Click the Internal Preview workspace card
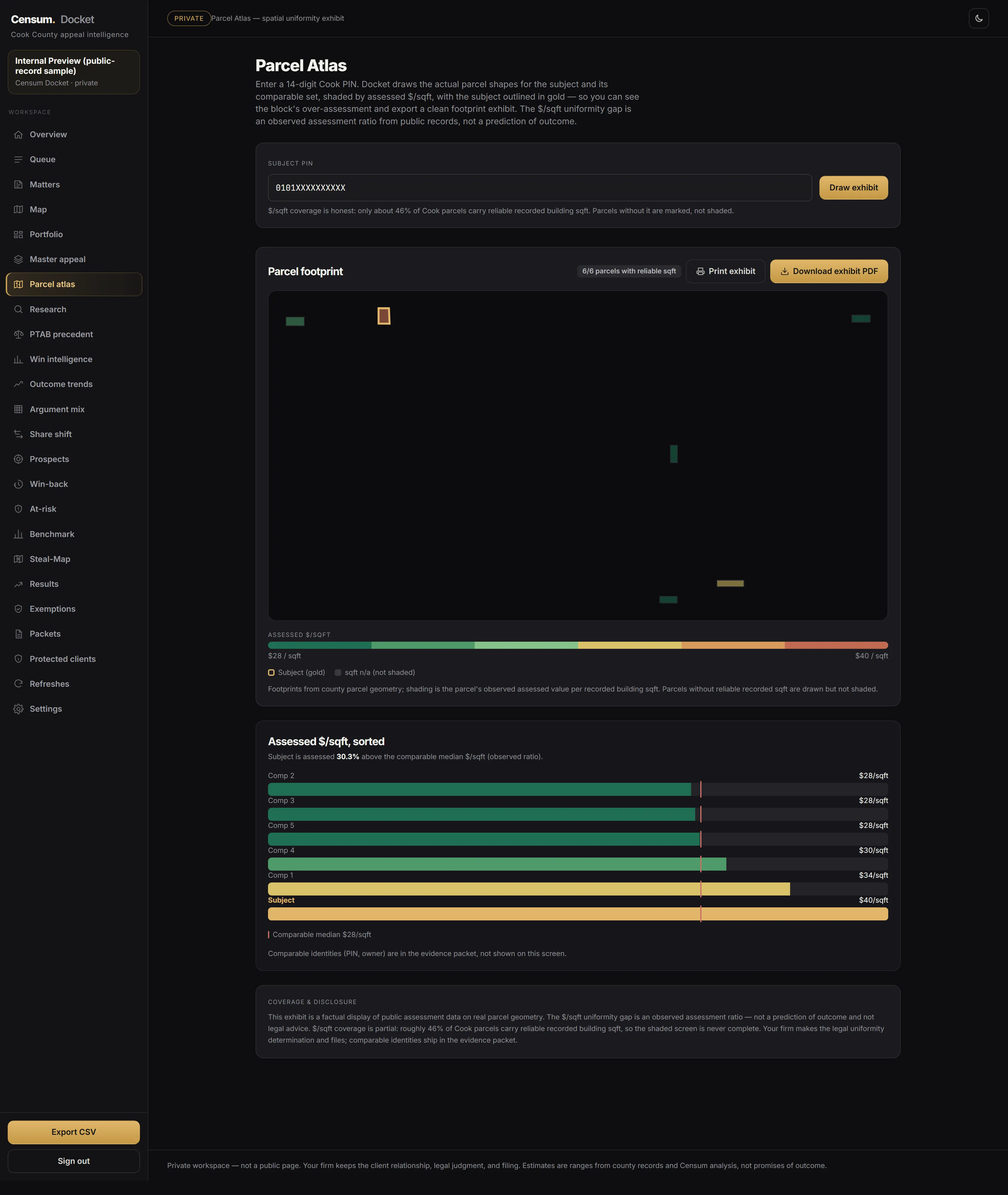Screen dimensions: 1008x1195 pyautogui.click(x=74, y=72)
